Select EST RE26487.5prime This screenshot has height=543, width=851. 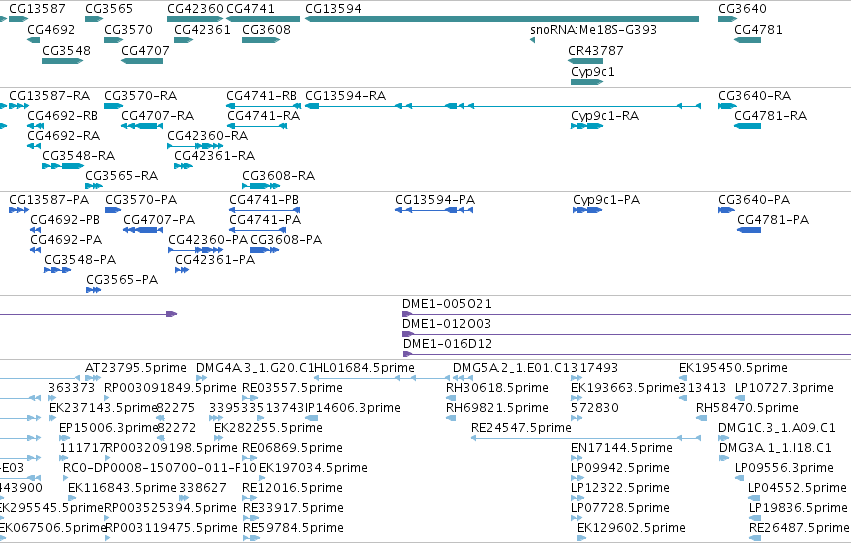coord(755,538)
